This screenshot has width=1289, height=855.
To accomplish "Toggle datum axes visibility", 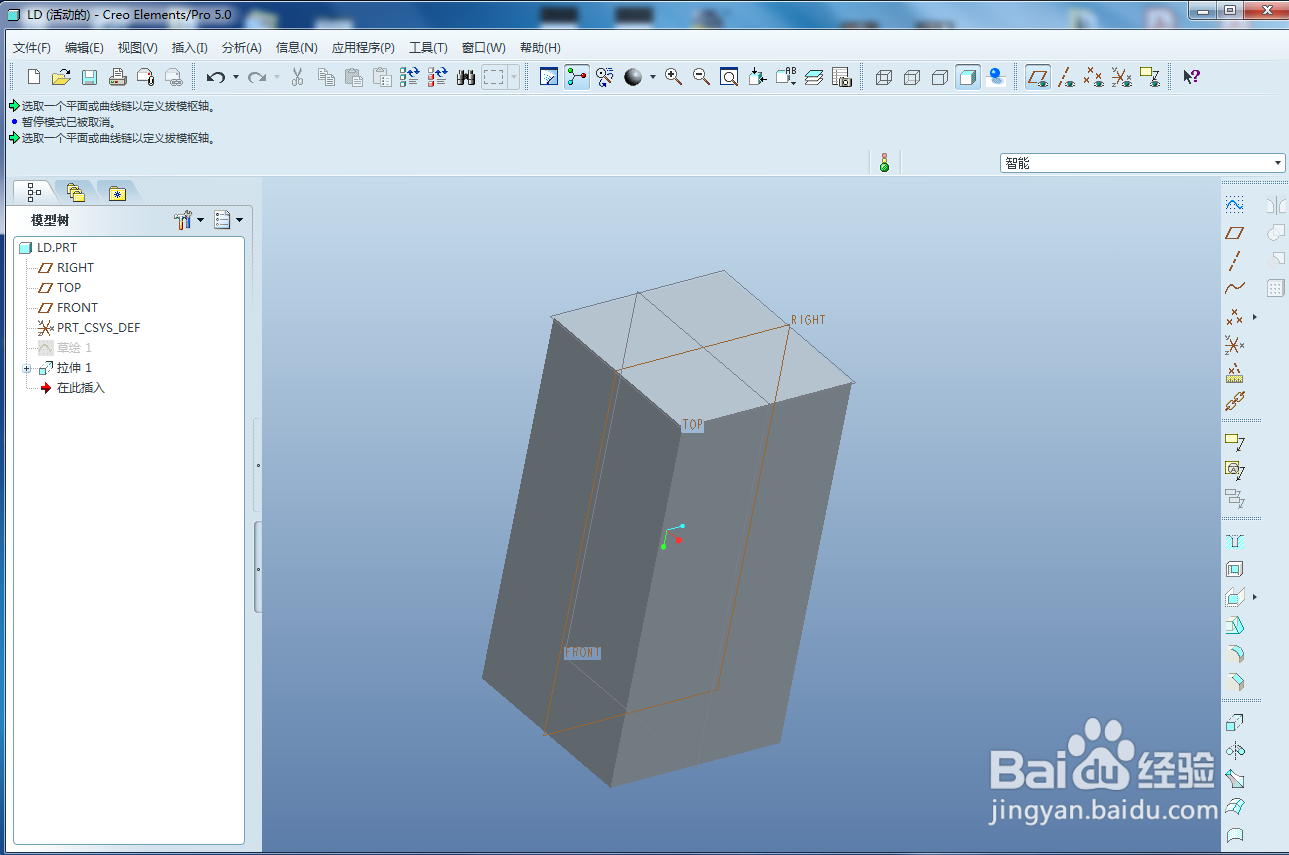I will [1066, 77].
